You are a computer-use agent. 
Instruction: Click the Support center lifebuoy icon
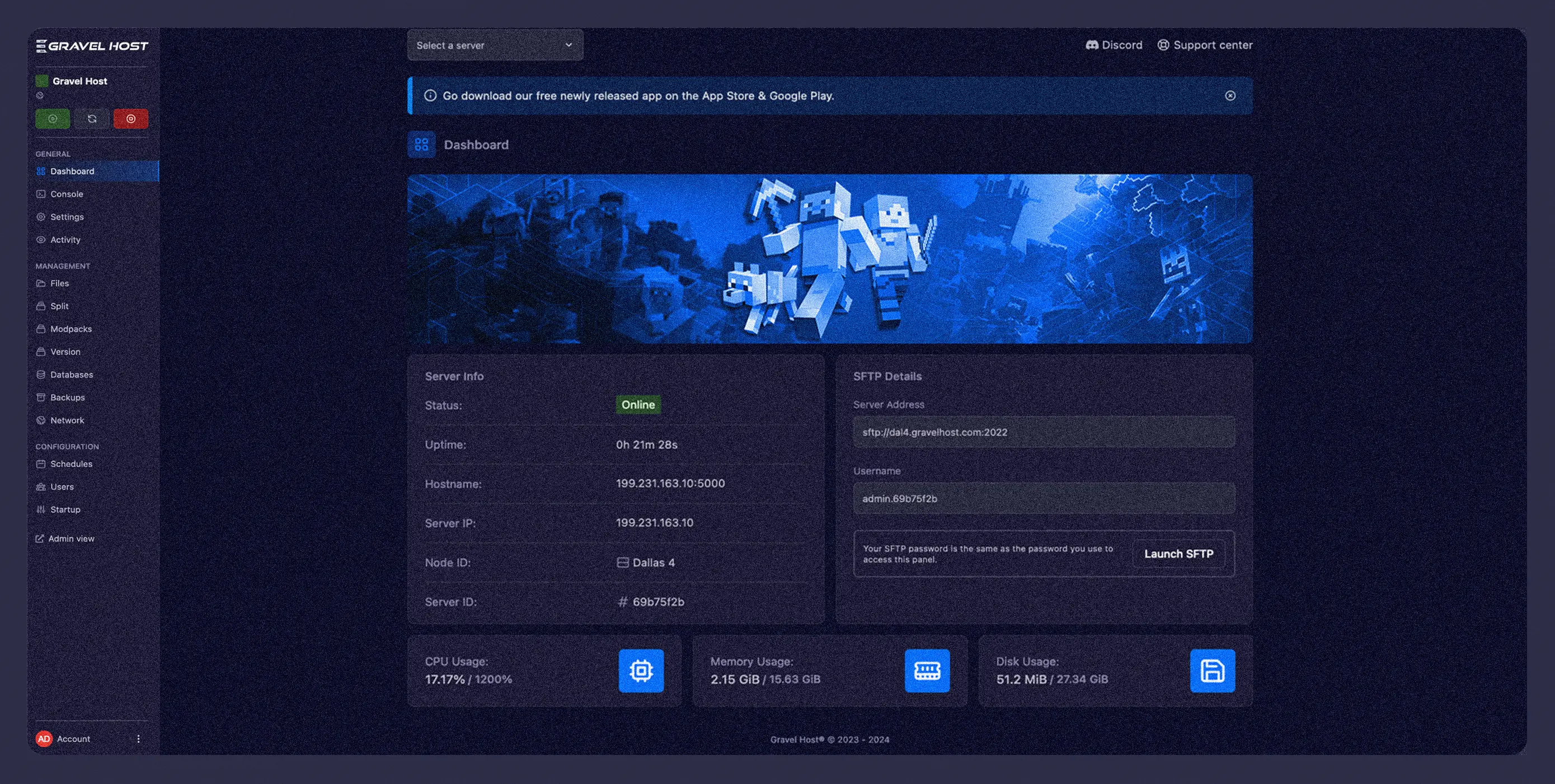(x=1163, y=45)
